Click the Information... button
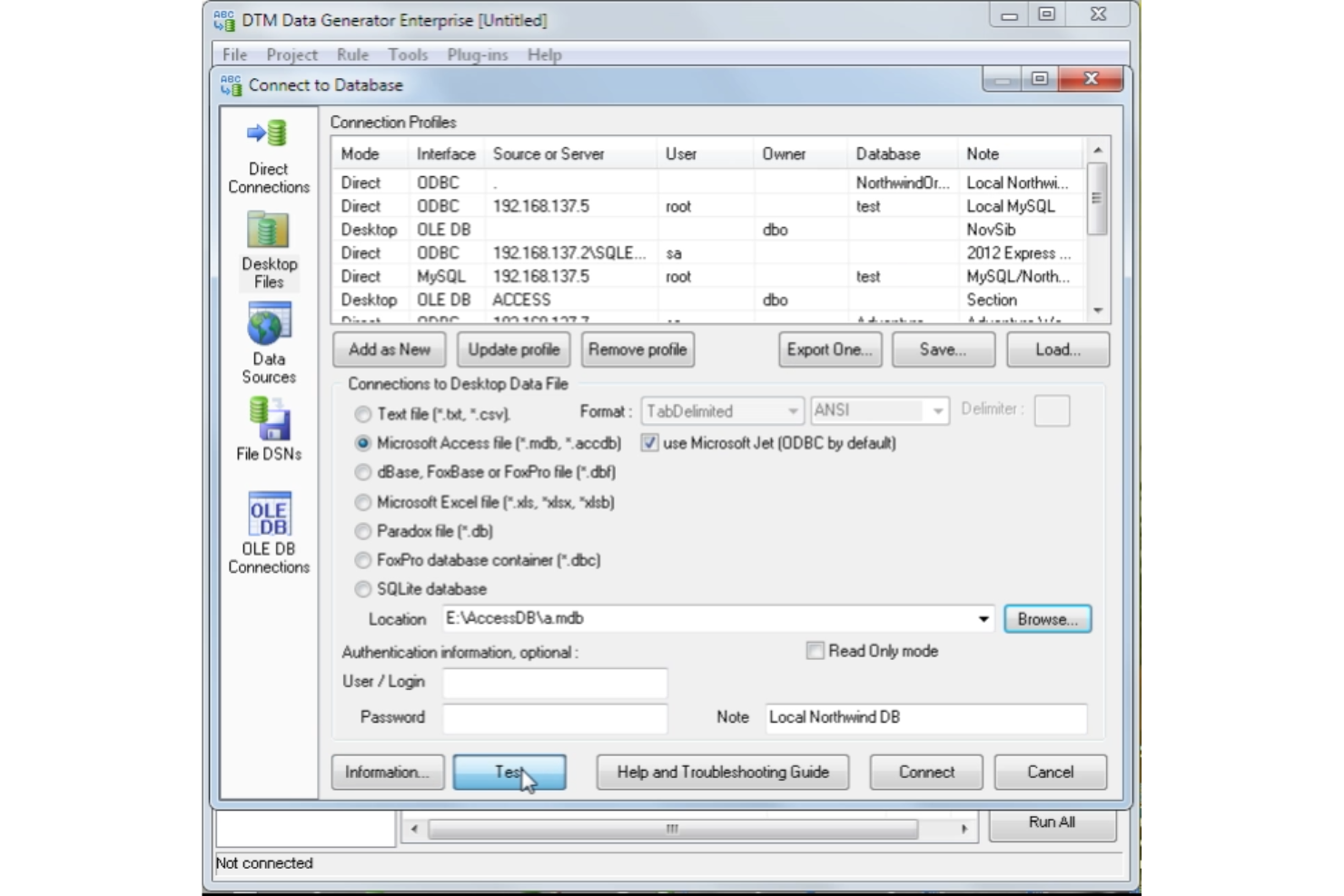Viewport: 1344px width, 896px height. 388,773
